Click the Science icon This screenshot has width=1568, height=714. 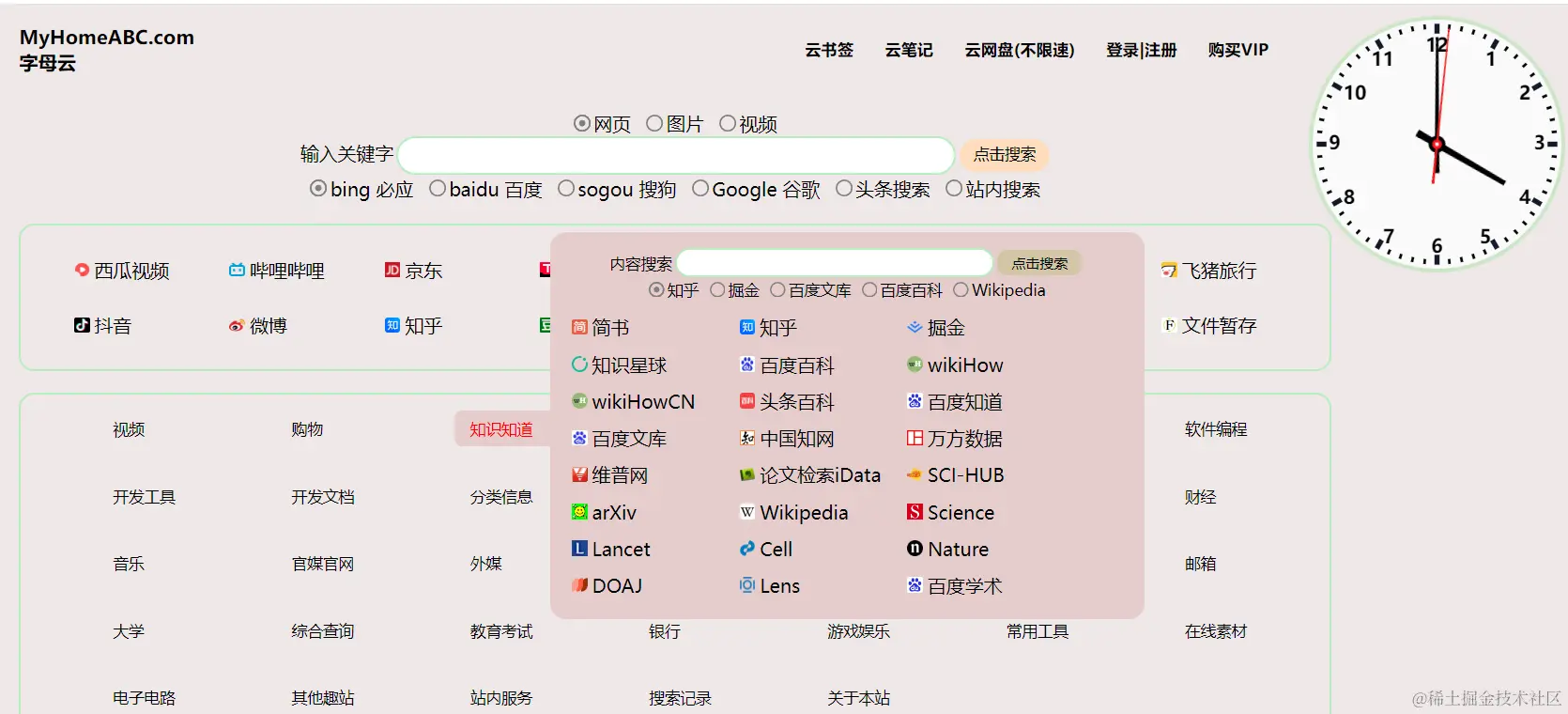[x=915, y=512]
